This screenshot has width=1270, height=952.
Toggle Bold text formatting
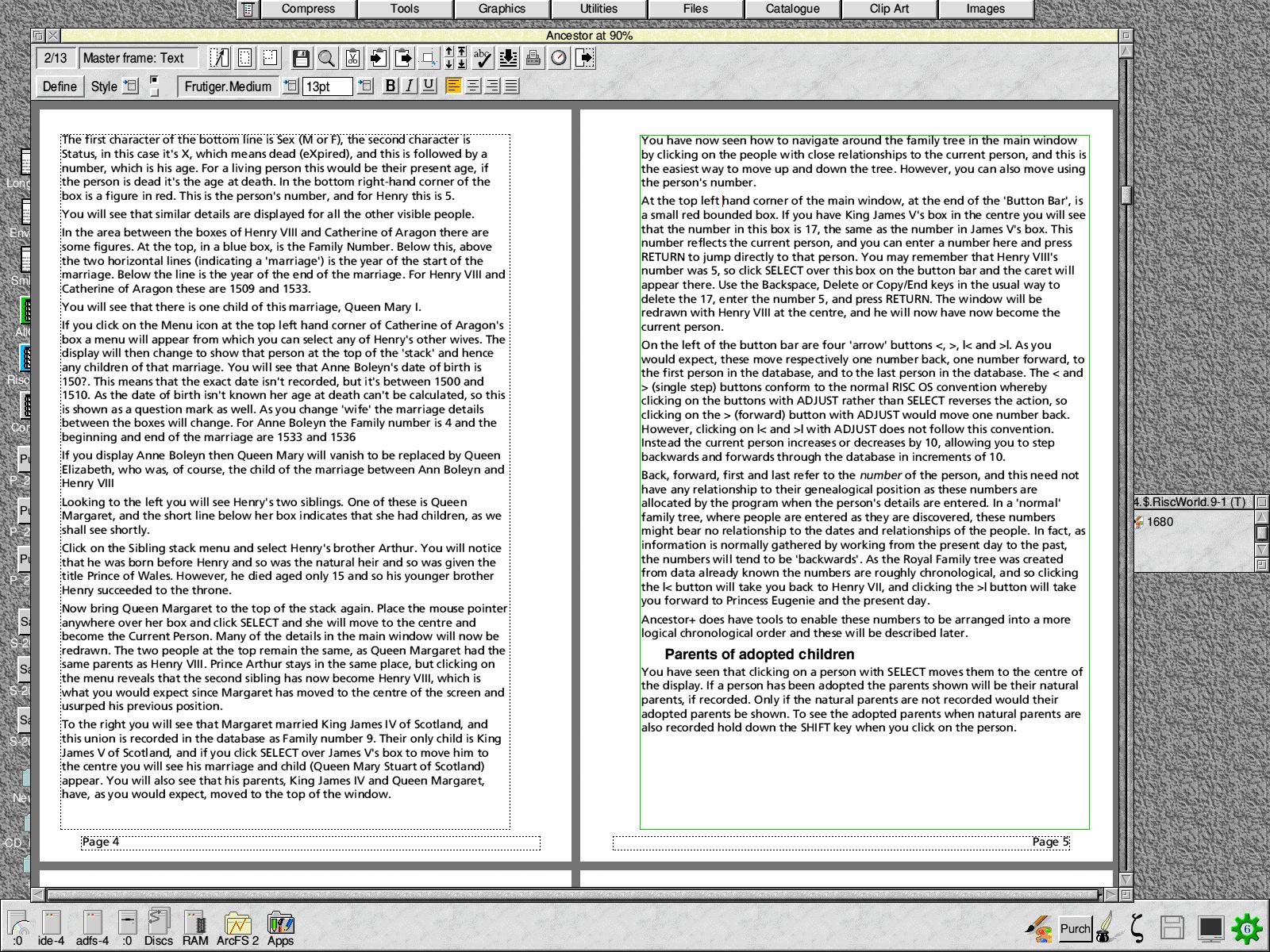[x=390, y=86]
